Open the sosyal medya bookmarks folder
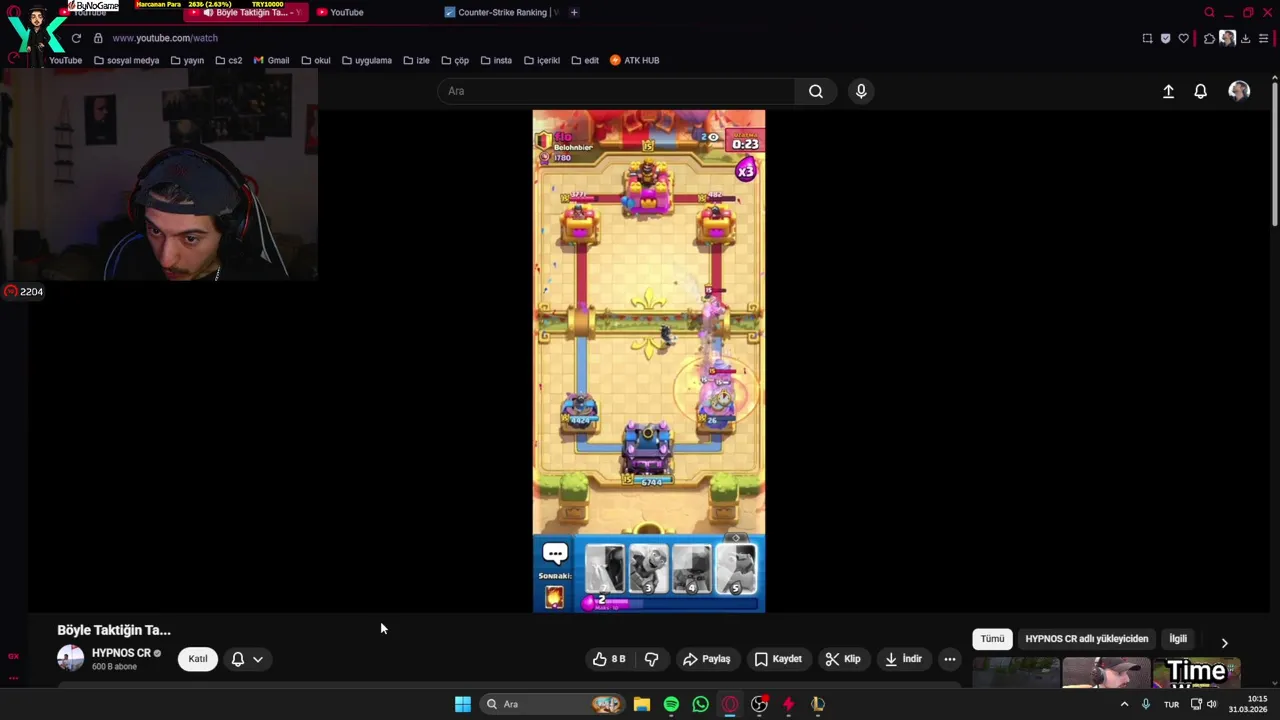The width and height of the screenshot is (1280, 720). [x=126, y=60]
